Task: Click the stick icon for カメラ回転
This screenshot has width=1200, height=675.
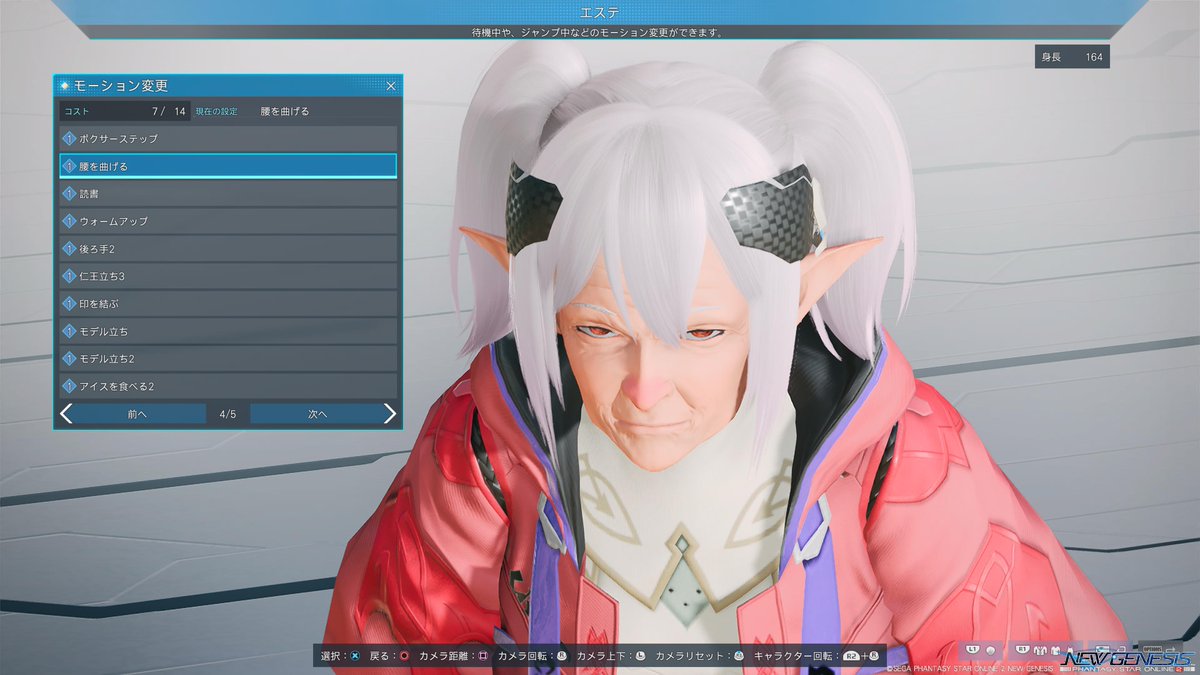Action: 562,656
